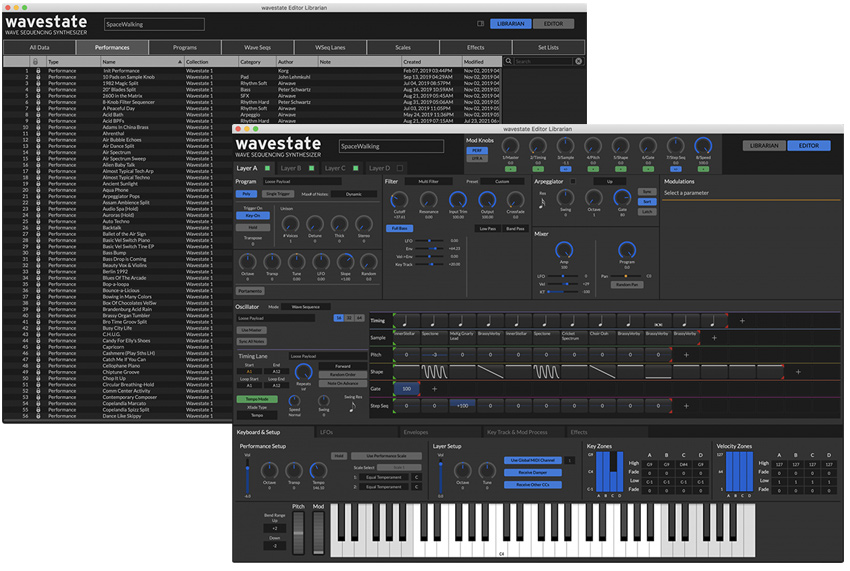Click the 8/Speed mod knob
The width and height of the screenshot is (850, 571).
[703, 146]
